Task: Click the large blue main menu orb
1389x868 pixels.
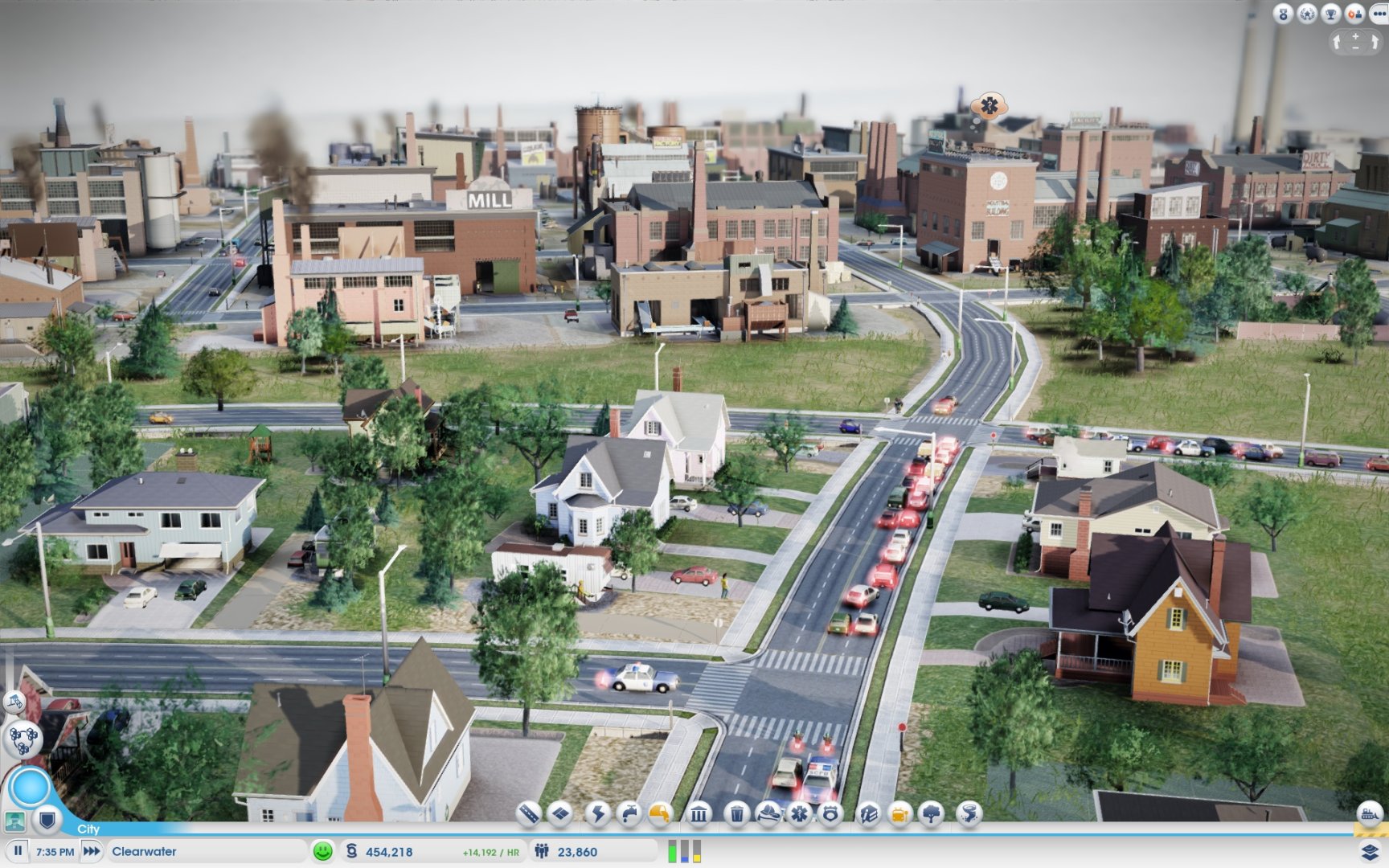Action: click(31, 787)
